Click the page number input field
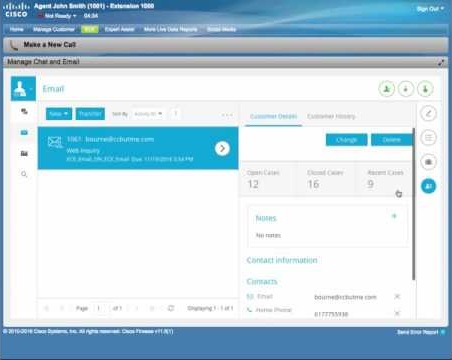Image resolution: width=452 pixels, height=360 pixels. [x=99, y=308]
